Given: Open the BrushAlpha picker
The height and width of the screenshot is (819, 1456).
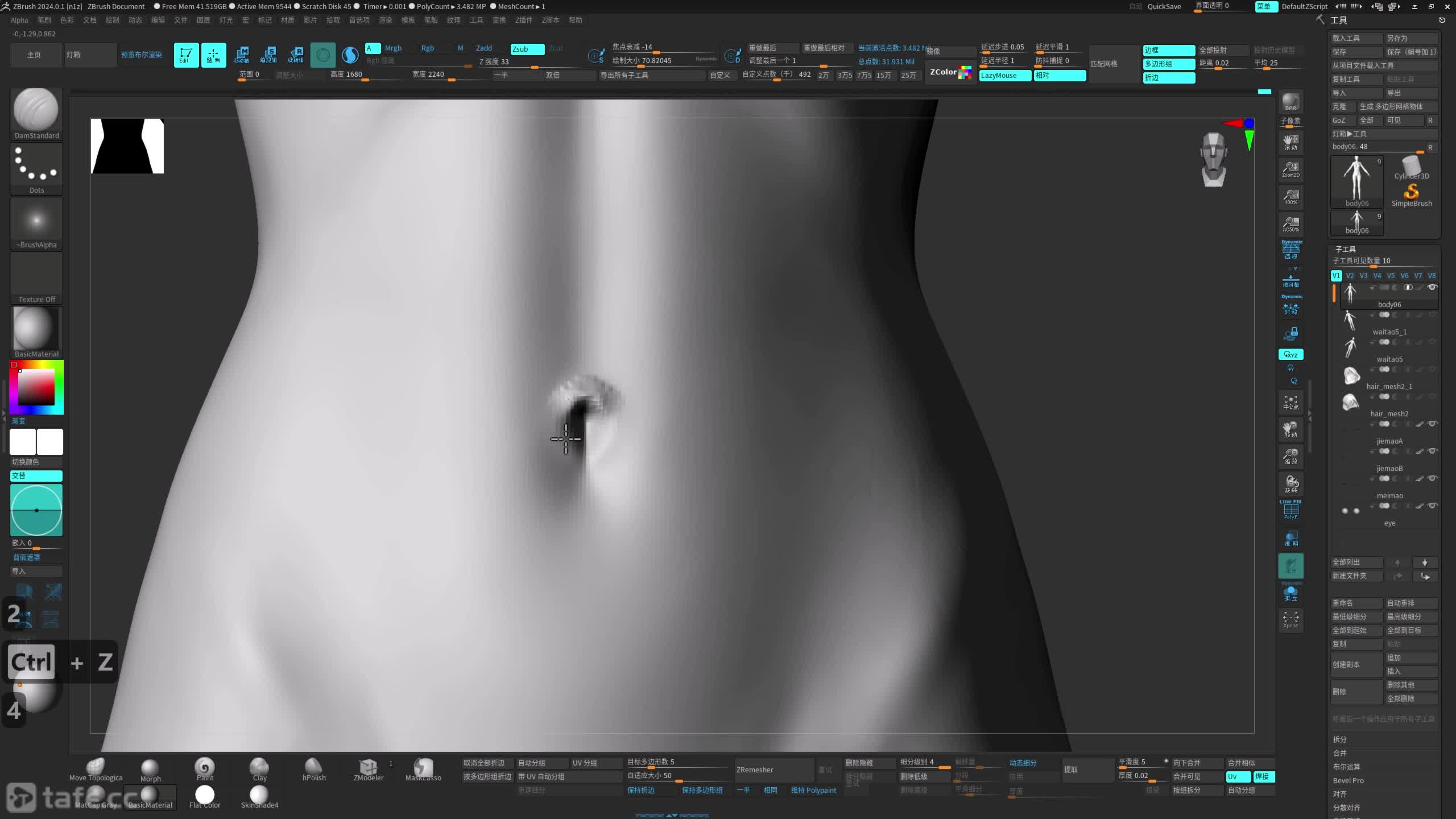Looking at the screenshot, I should coord(36,223).
